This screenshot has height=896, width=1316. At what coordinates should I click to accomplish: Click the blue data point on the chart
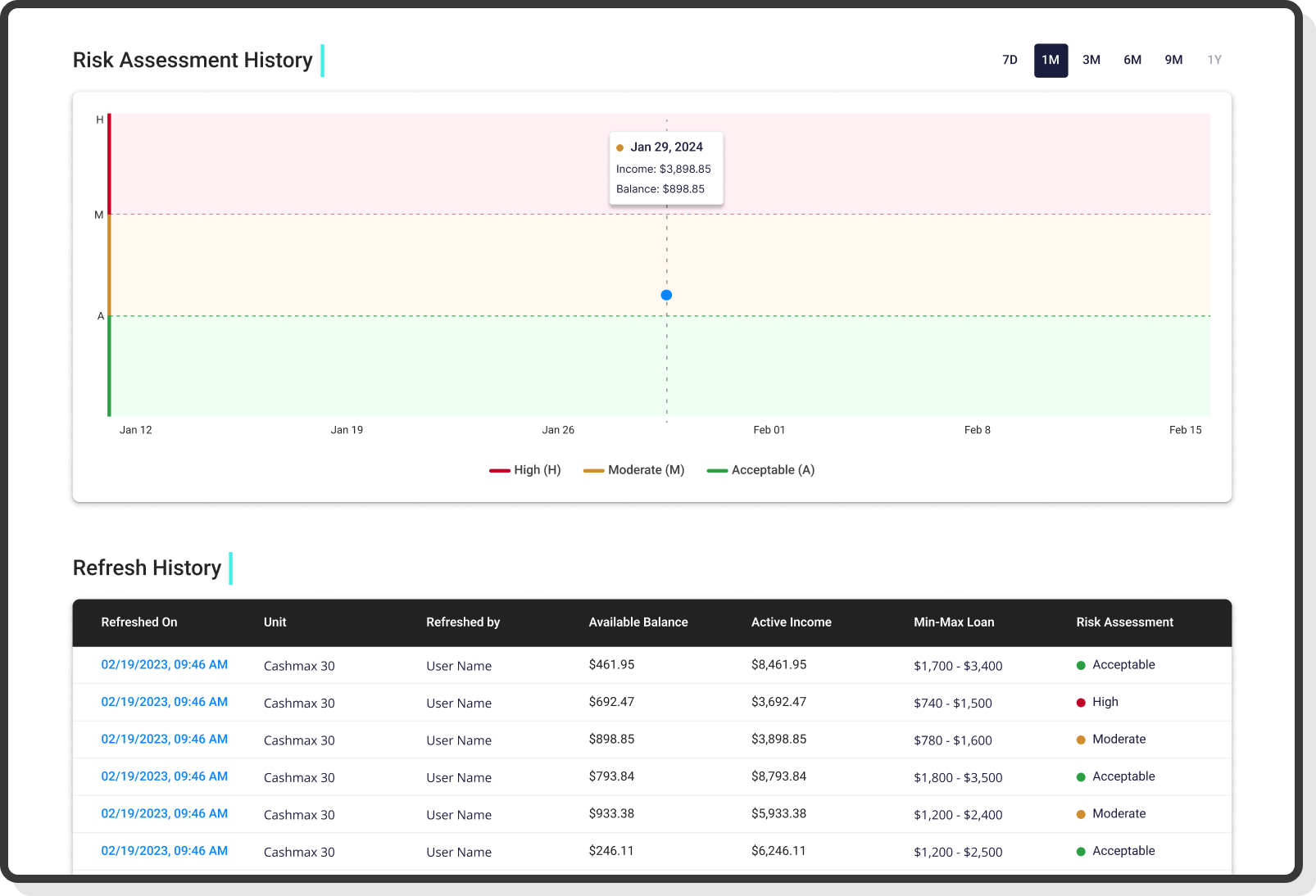(x=666, y=294)
